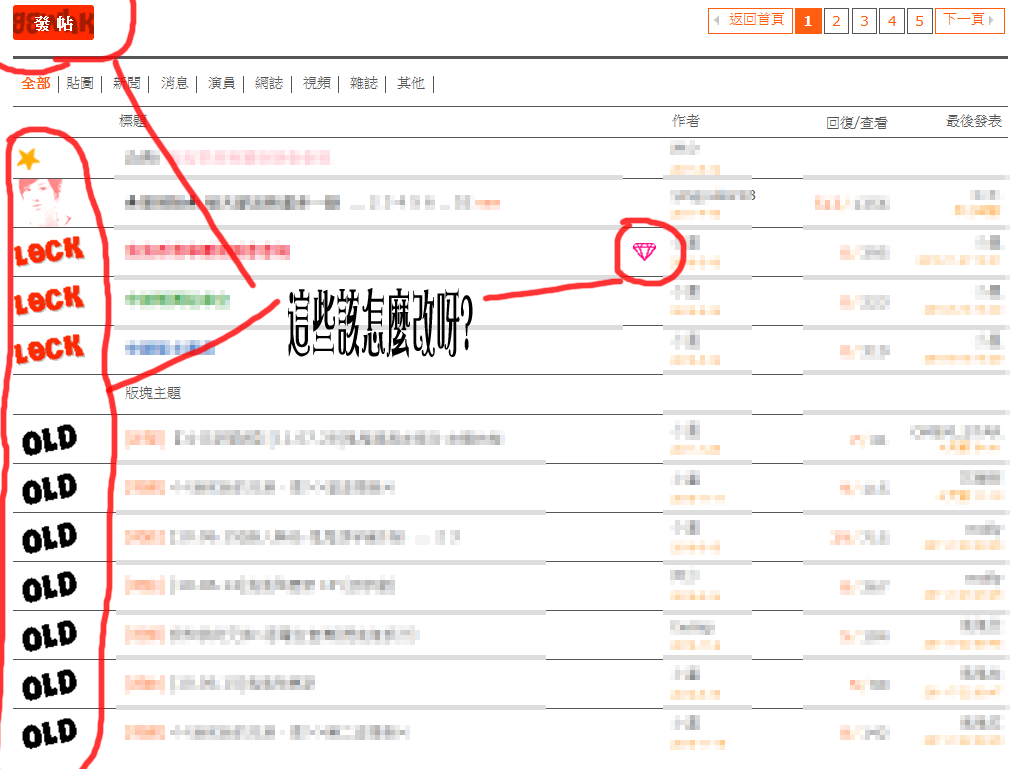Jump to page 2 in pagination
The height and width of the screenshot is (769, 1017).
click(x=836, y=21)
